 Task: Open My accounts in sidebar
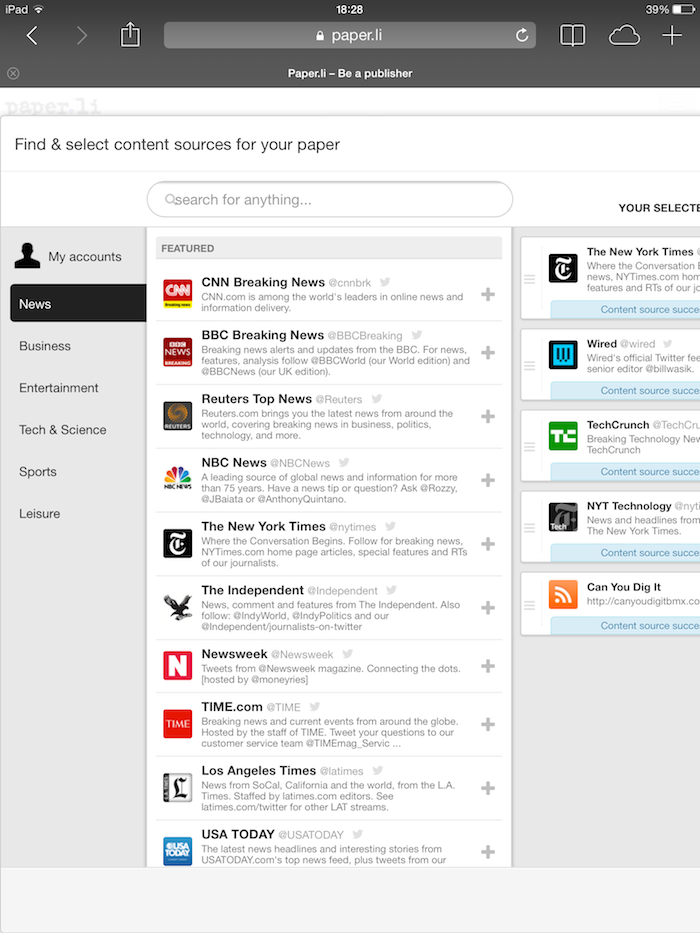pos(68,256)
